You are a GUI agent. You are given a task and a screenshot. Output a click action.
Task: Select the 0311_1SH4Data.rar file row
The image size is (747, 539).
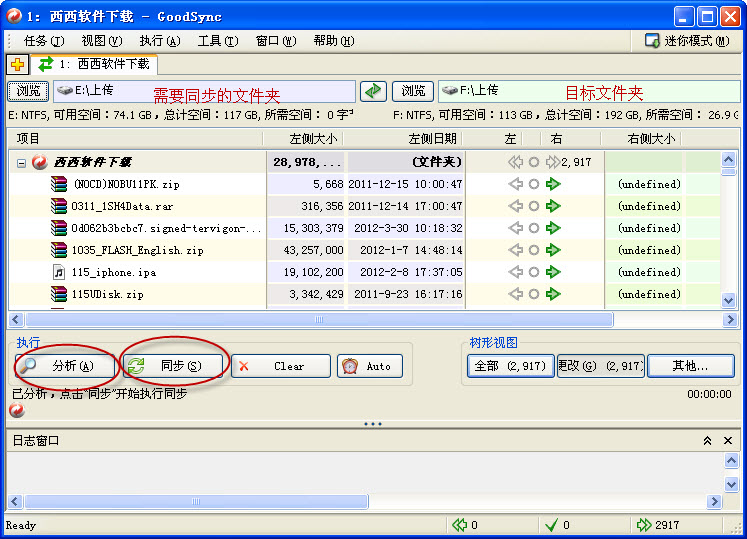(x=364, y=206)
